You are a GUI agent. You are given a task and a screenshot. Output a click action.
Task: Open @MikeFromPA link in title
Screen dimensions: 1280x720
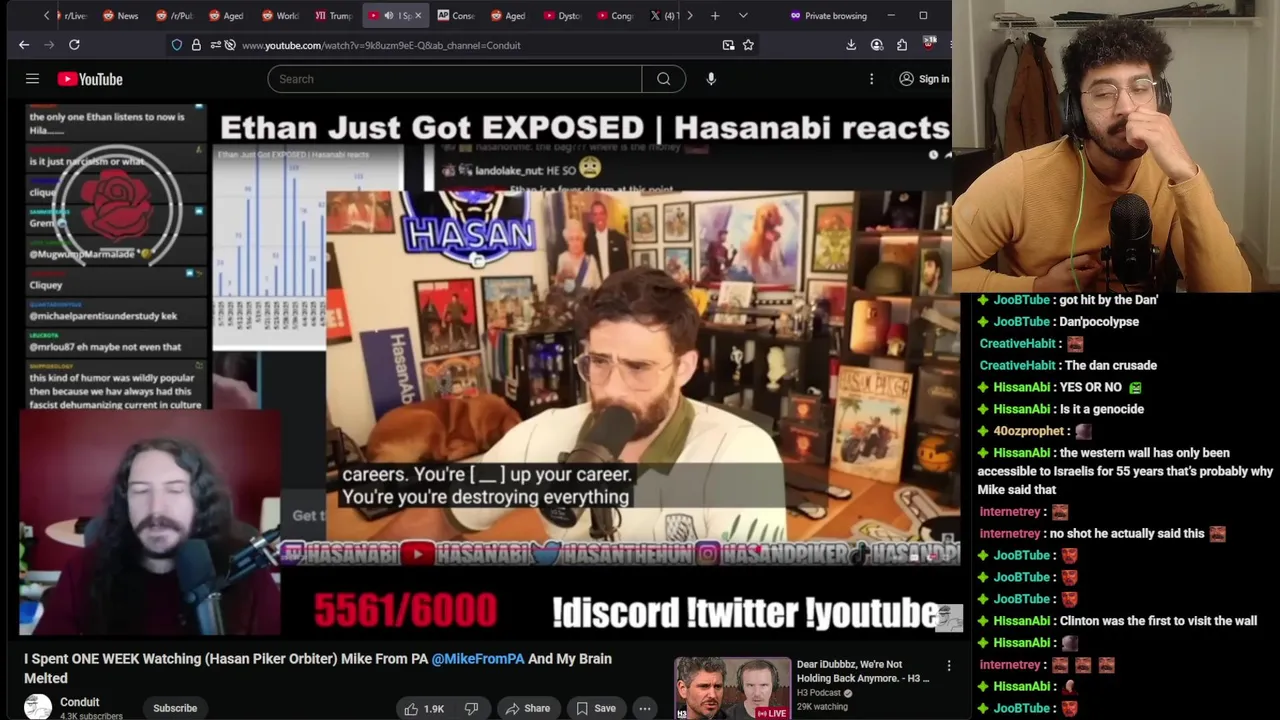[x=478, y=659]
